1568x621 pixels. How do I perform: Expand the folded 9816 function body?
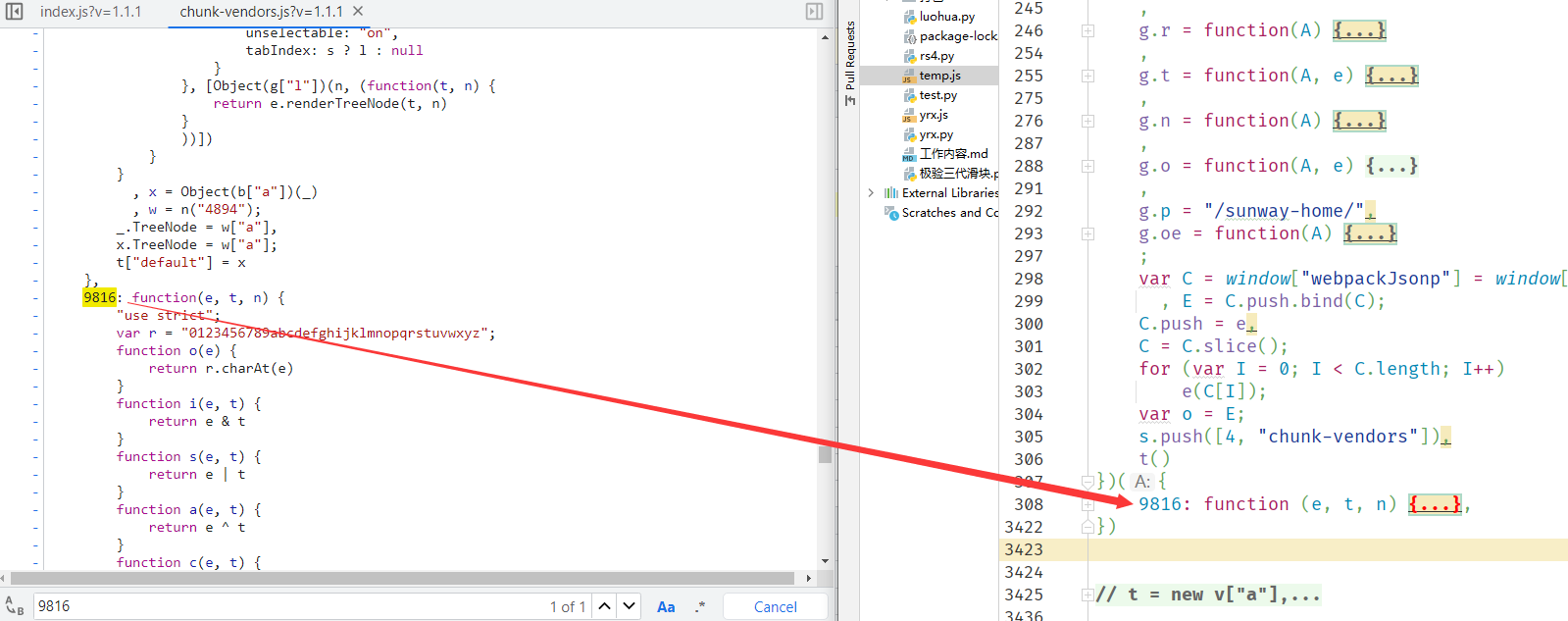pos(1435,504)
